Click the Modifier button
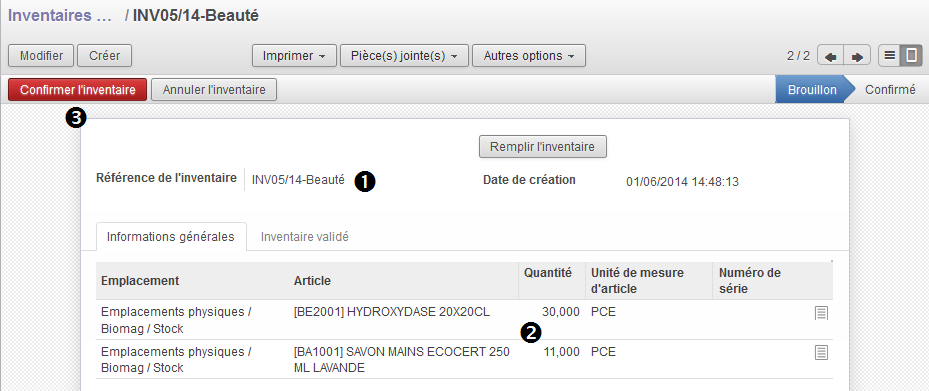 pyautogui.click(x=41, y=56)
